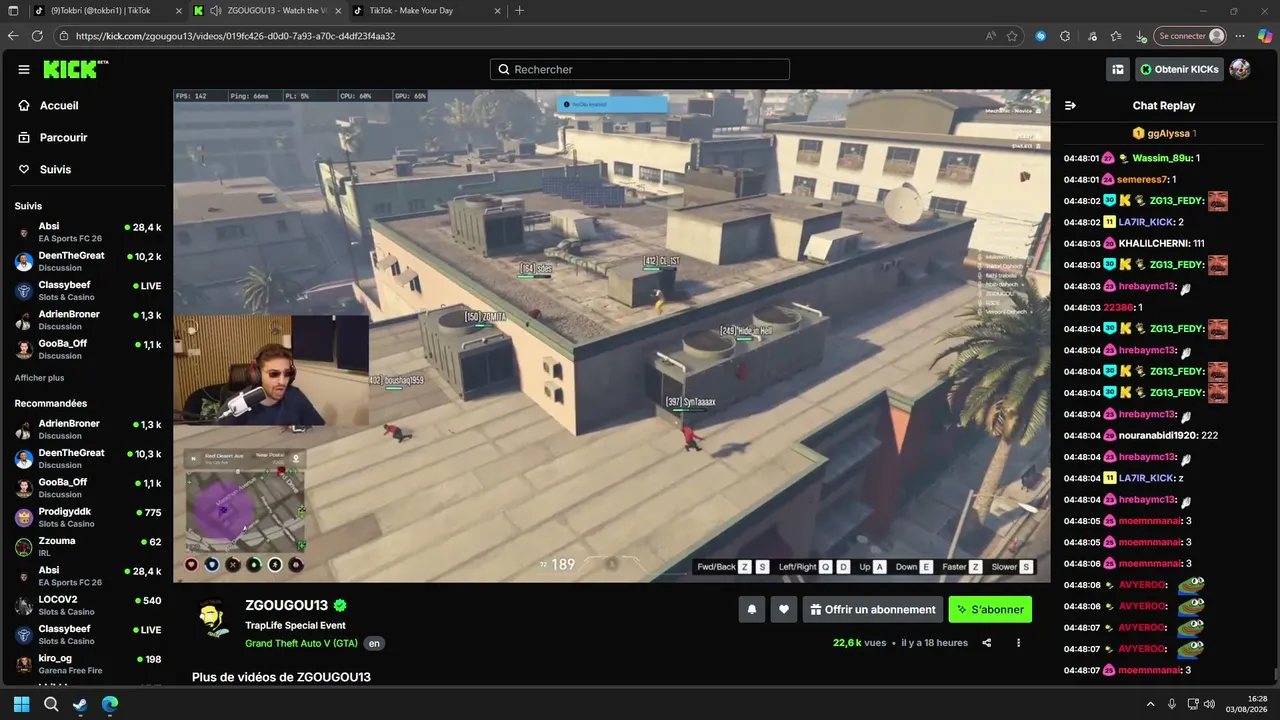Click the Rechercher search field

[x=640, y=69]
